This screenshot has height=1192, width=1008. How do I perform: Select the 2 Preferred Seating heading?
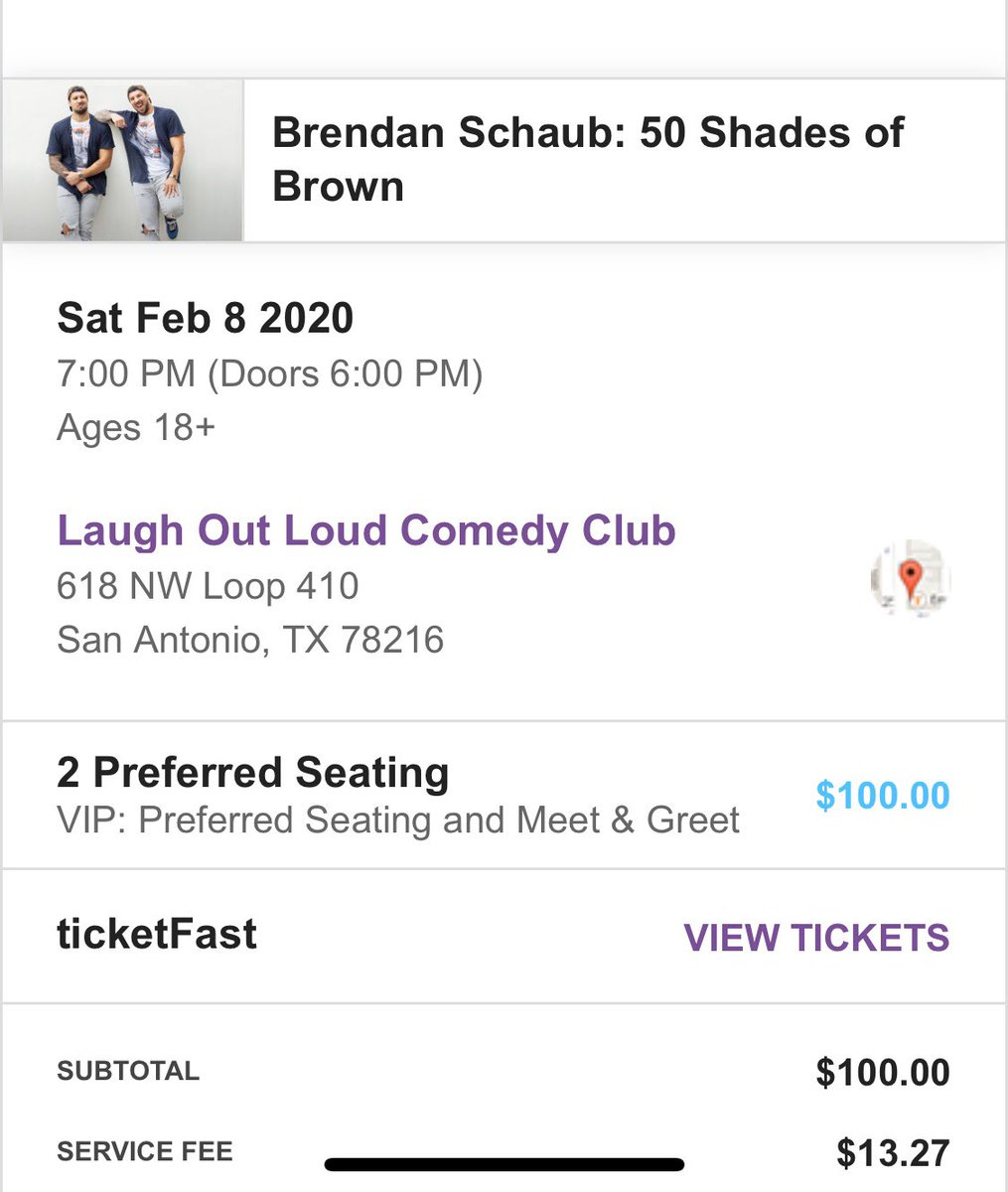point(253,773)
